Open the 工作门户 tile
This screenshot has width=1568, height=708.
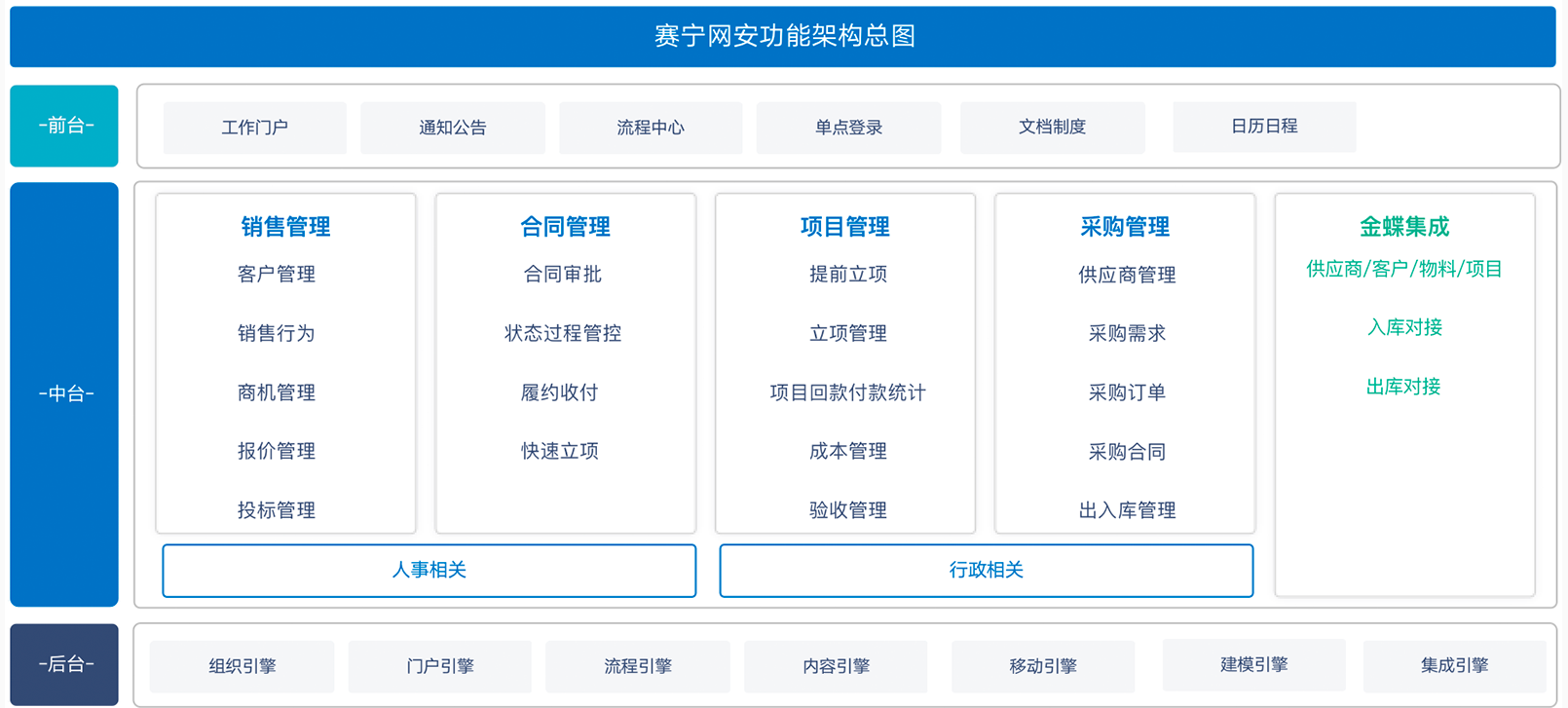coord(255,128)
